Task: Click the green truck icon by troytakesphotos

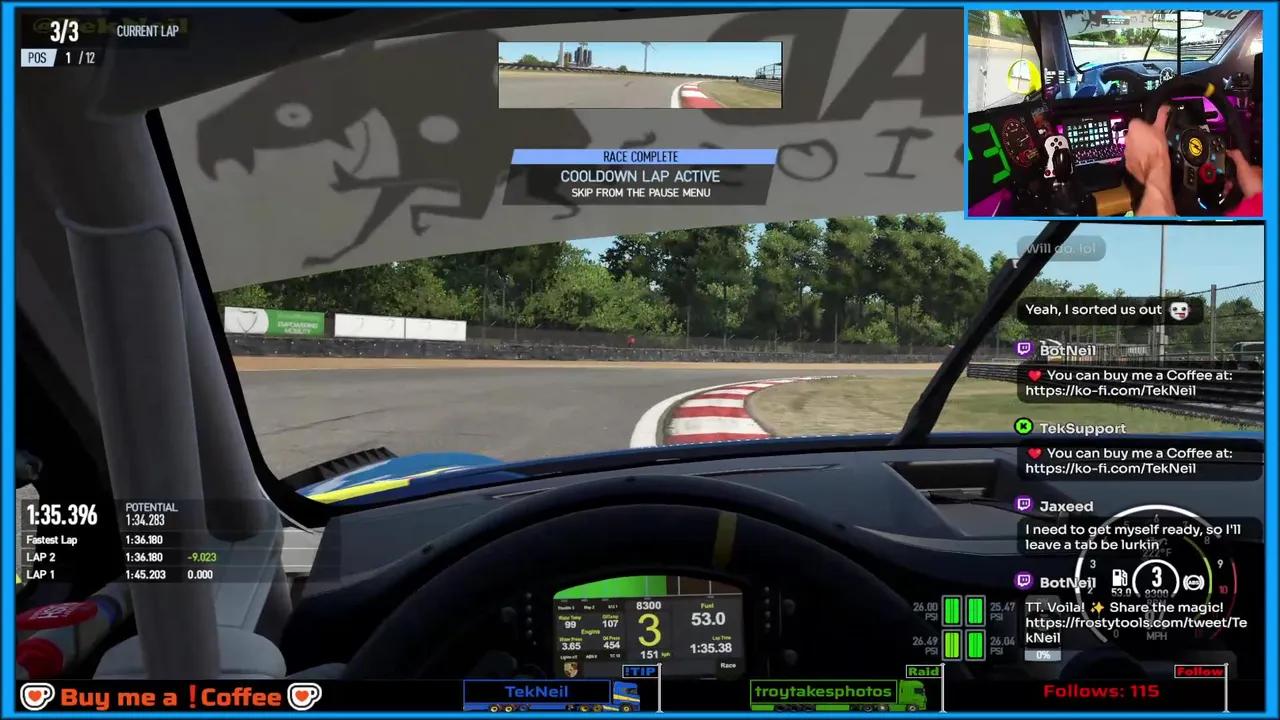Action: click(912, 694)
